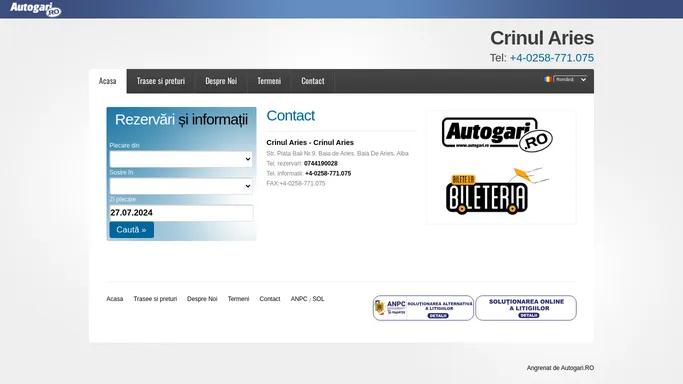Open Contact in the top navigation bar
Image resolution: width=683 pixels, height=384 pixels.
point(313,81)
